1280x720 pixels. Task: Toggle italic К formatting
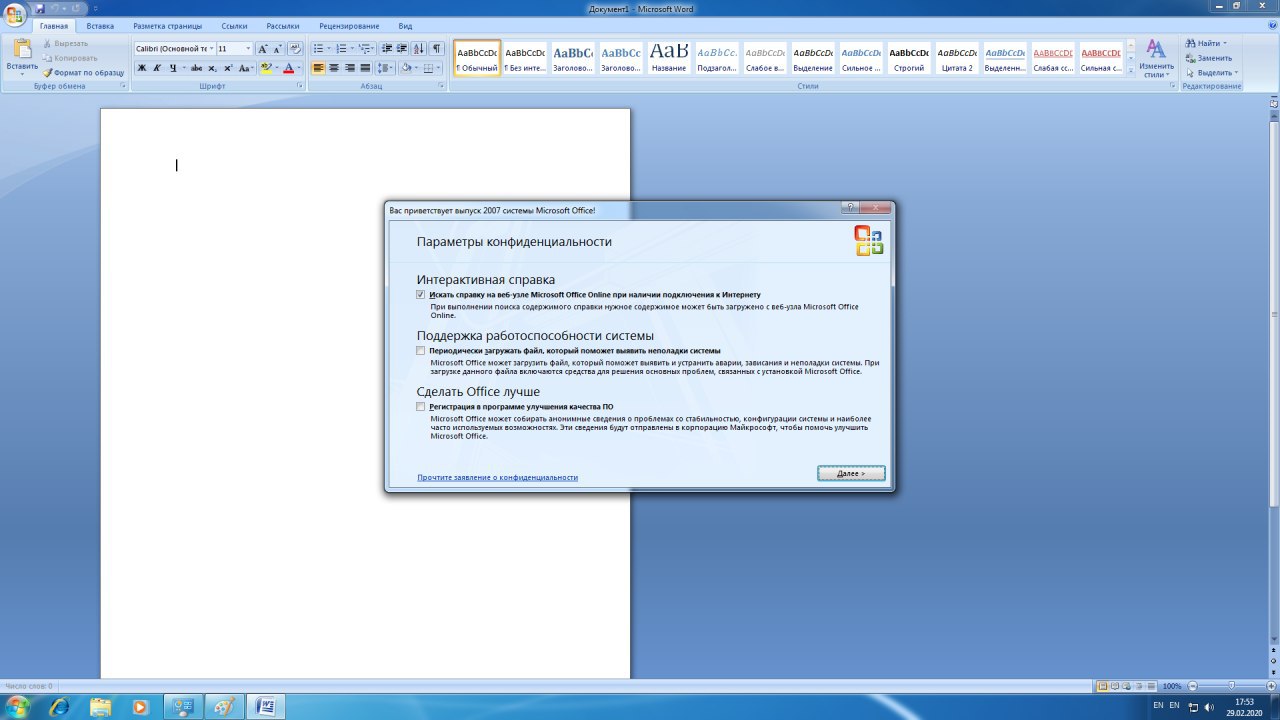[x=156, y=68]
